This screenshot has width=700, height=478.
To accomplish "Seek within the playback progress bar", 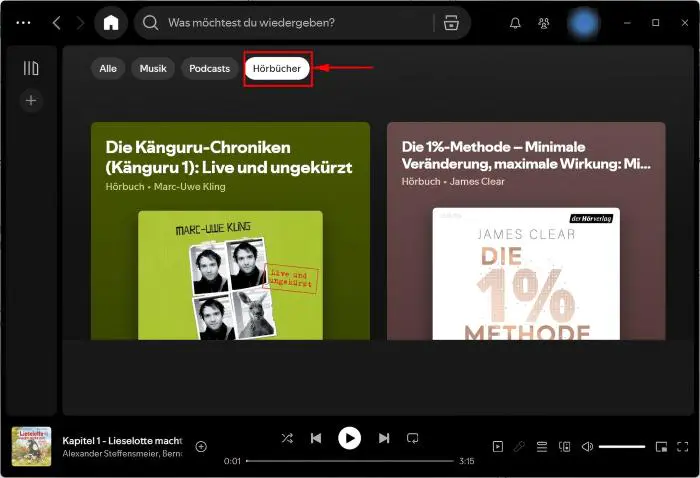I will click(350, 461).
